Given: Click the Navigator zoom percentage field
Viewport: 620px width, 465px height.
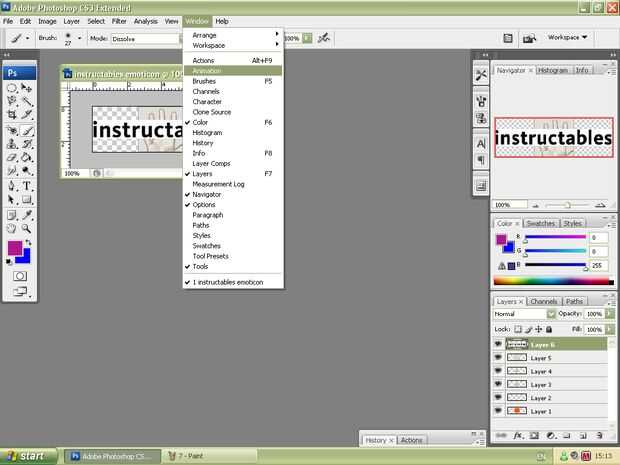Looking at the screenshot, I should click(509, 205).
